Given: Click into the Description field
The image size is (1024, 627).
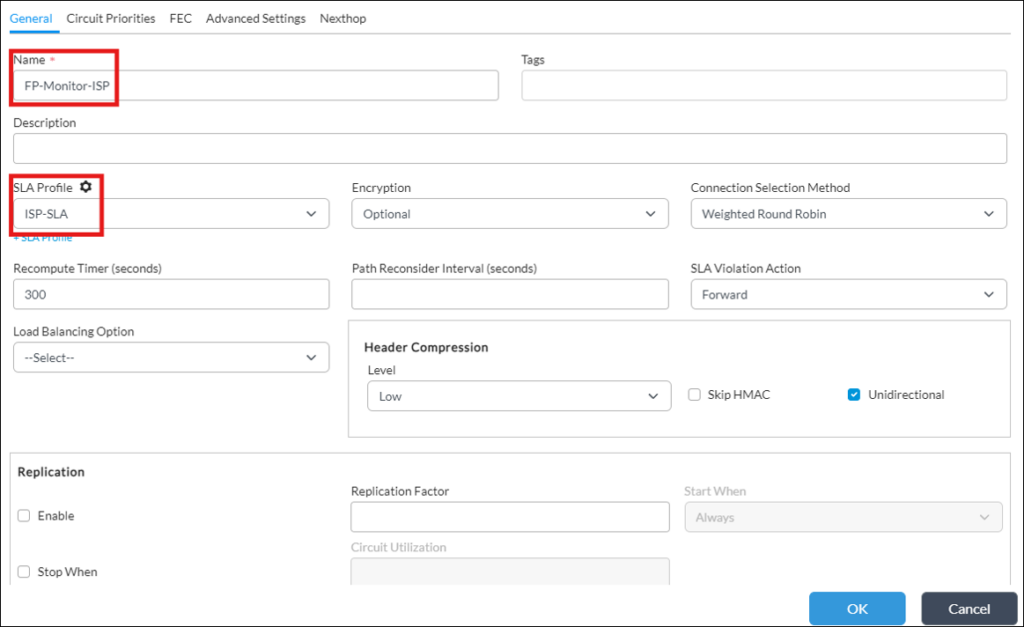Looking at the screenshot, I should (509, 148).
